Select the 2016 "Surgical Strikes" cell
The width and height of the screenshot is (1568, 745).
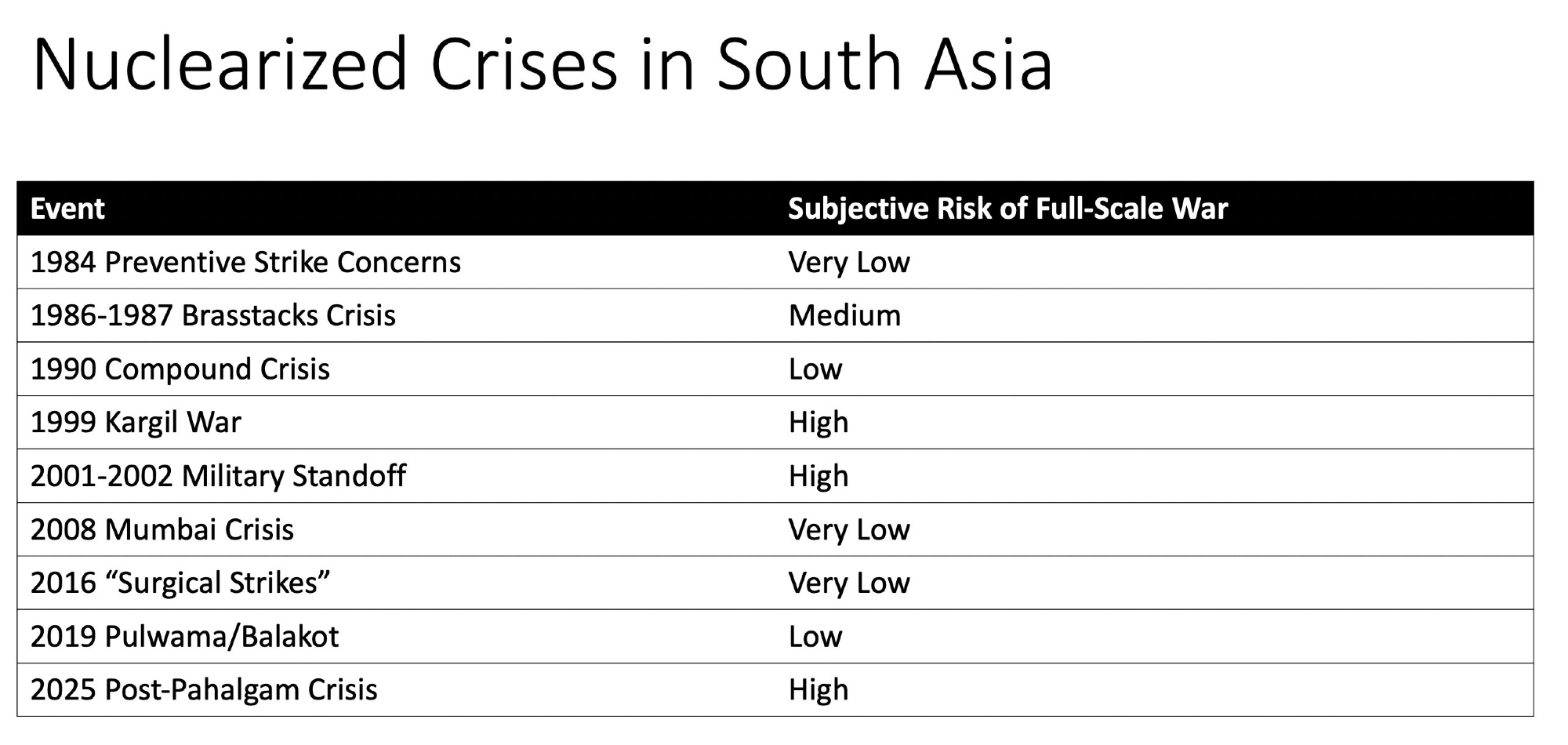[x=180, y=583]
